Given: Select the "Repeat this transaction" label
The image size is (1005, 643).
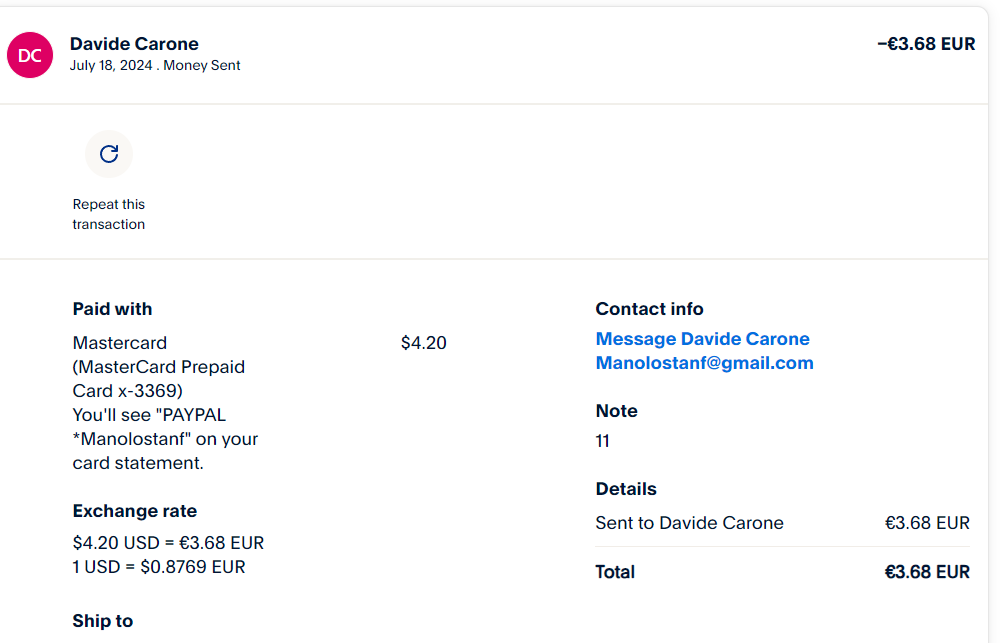Looking at the screenshot, I should point(108,214).
